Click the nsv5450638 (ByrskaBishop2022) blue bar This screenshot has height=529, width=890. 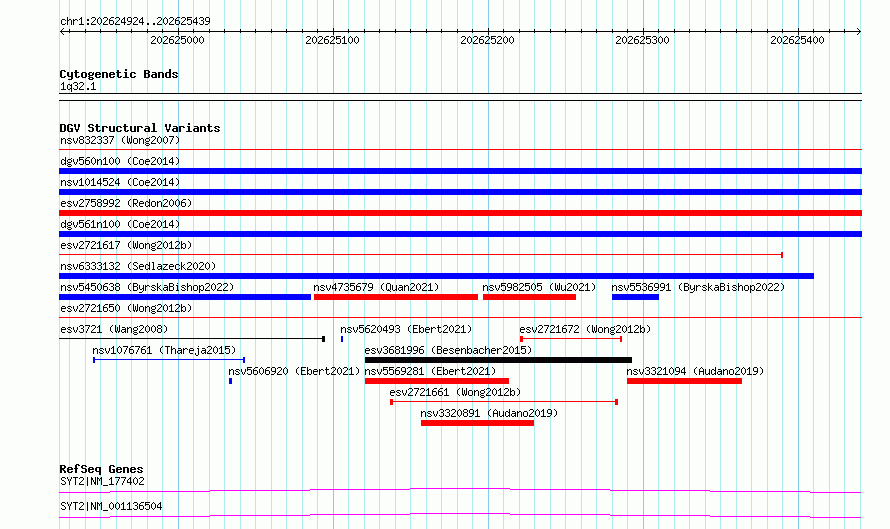pyautogui.click(x=185, y=297)
